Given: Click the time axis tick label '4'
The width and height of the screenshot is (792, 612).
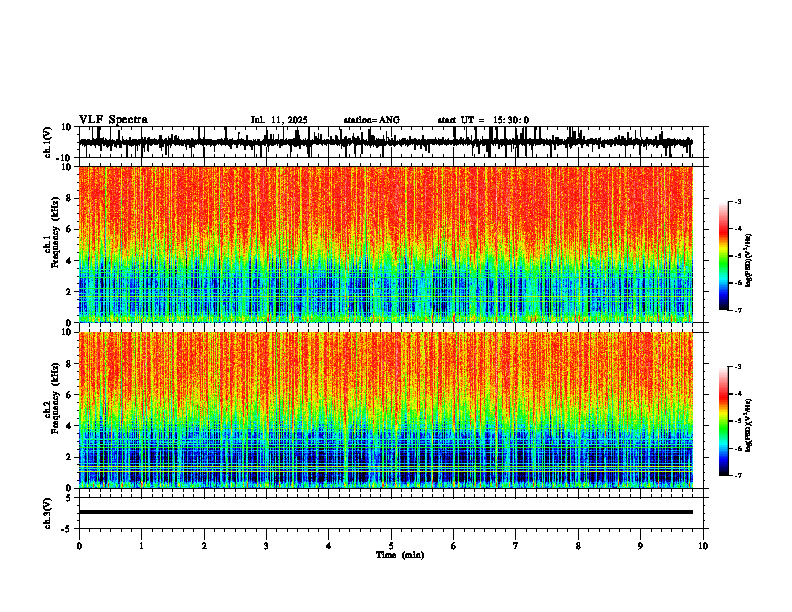Looking at the screenshot, I should pyautogui.click(x=328, y=546).
